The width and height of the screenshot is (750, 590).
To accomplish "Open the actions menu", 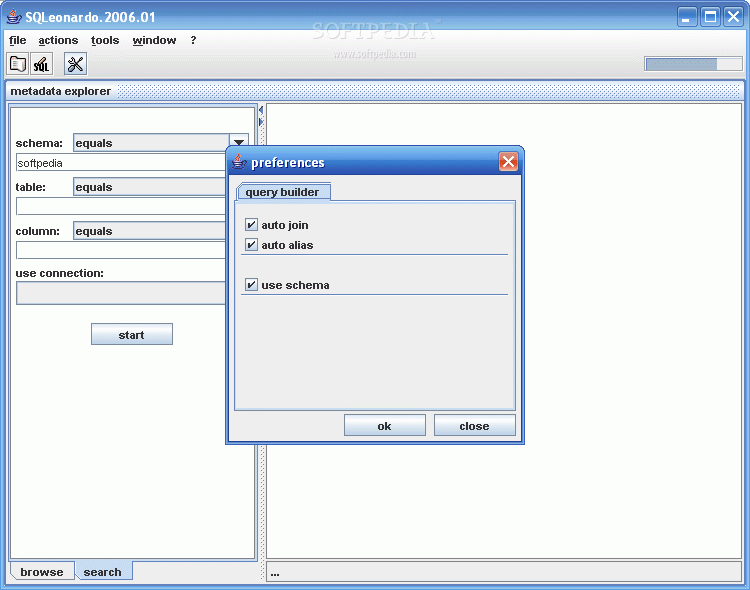I will click(x=58, y=40).
